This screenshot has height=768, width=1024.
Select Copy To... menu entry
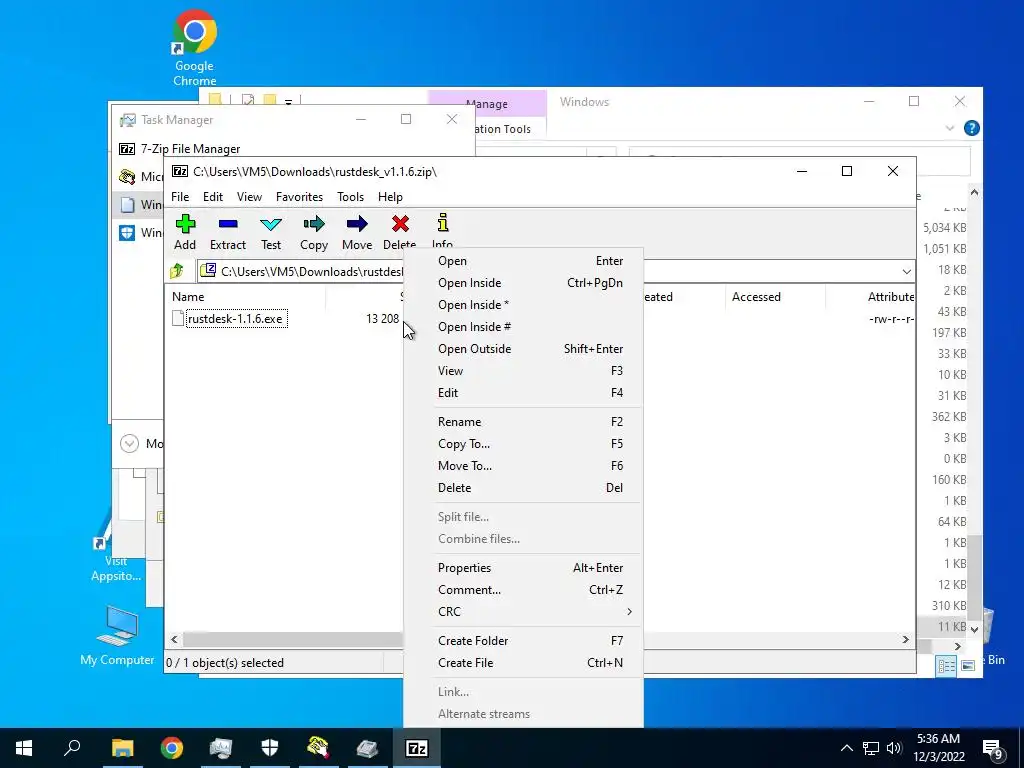click(x=523, y=444)
